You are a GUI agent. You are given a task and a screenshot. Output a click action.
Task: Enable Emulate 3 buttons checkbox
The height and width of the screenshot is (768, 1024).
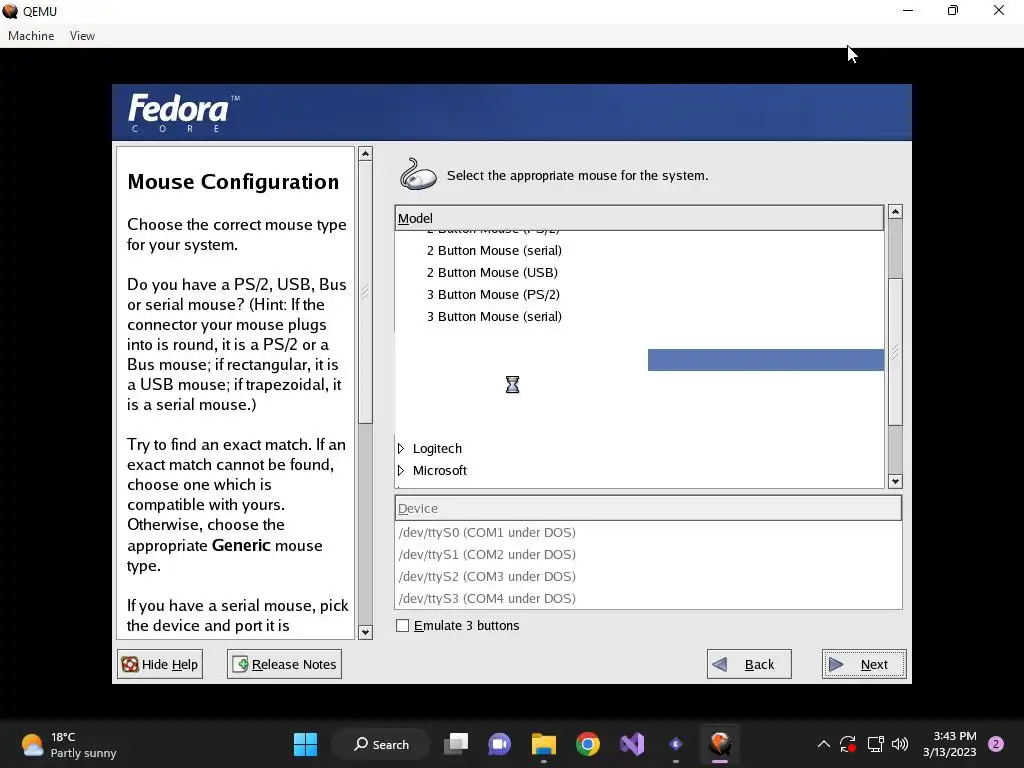tap(403, 626)
